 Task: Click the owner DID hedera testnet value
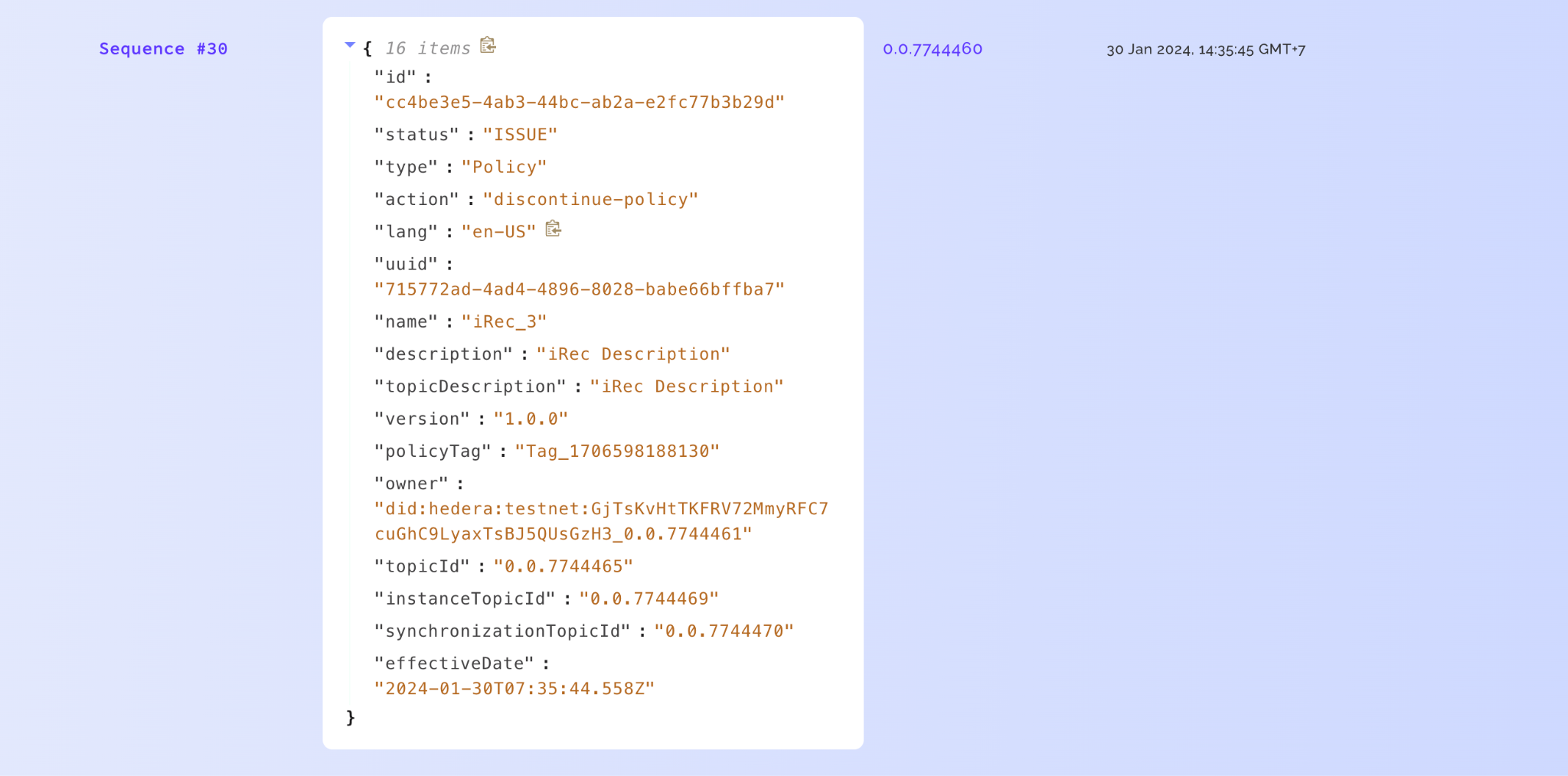[x=601, y=521]
